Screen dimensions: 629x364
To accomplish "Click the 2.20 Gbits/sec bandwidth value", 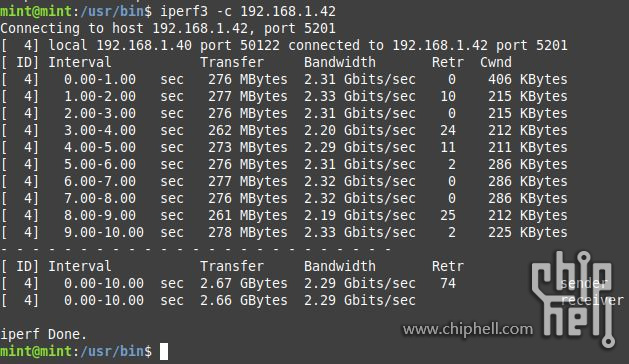I will point(359,130).
